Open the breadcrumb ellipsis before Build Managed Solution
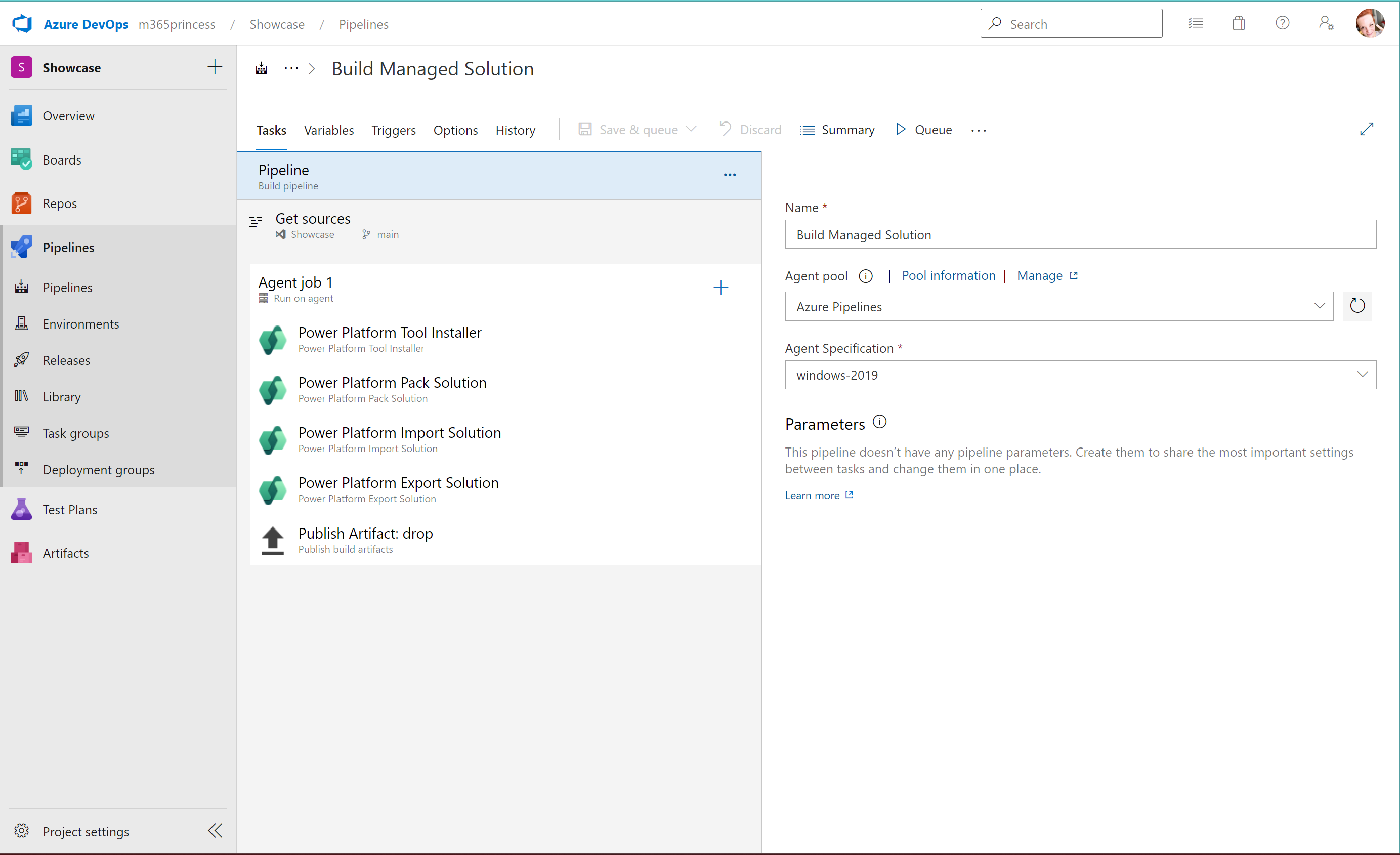This screenshot has width=1400, height=855. pyautogui.click(x=291, y=69)
